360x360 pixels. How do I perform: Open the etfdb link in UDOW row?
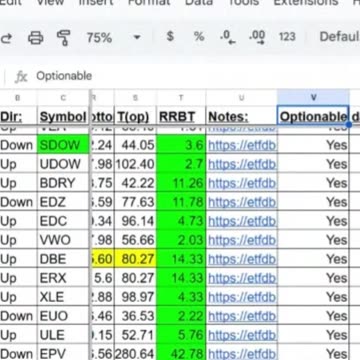242,164
